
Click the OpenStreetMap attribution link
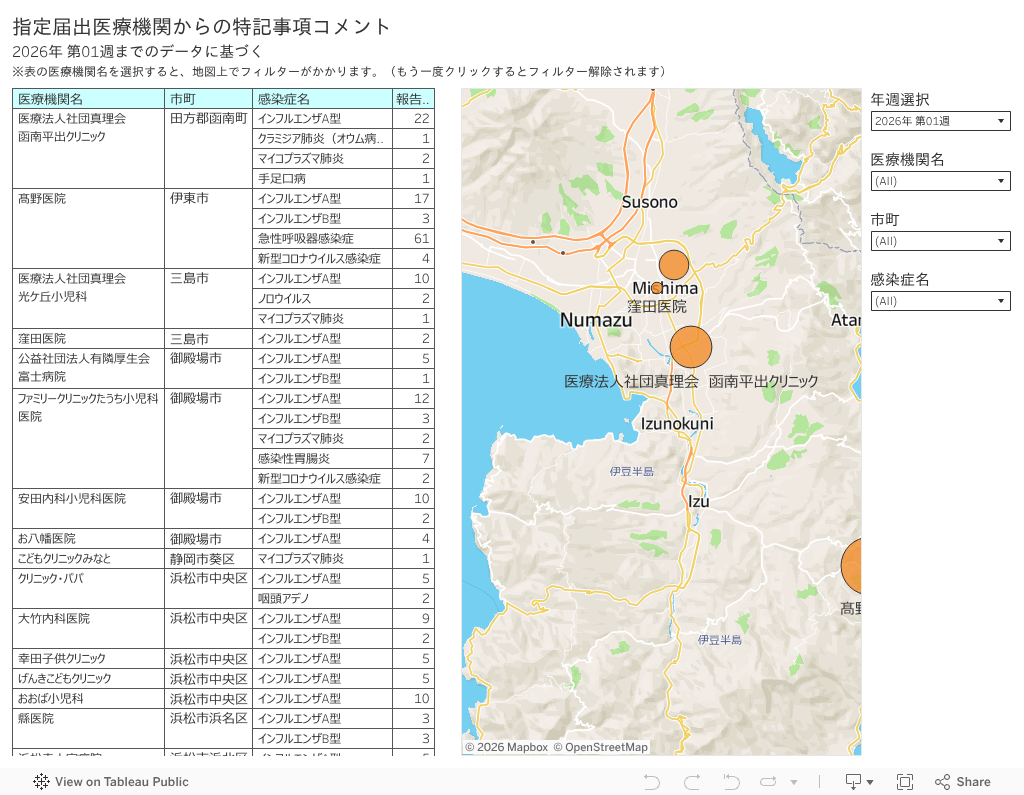coord(600,747)
